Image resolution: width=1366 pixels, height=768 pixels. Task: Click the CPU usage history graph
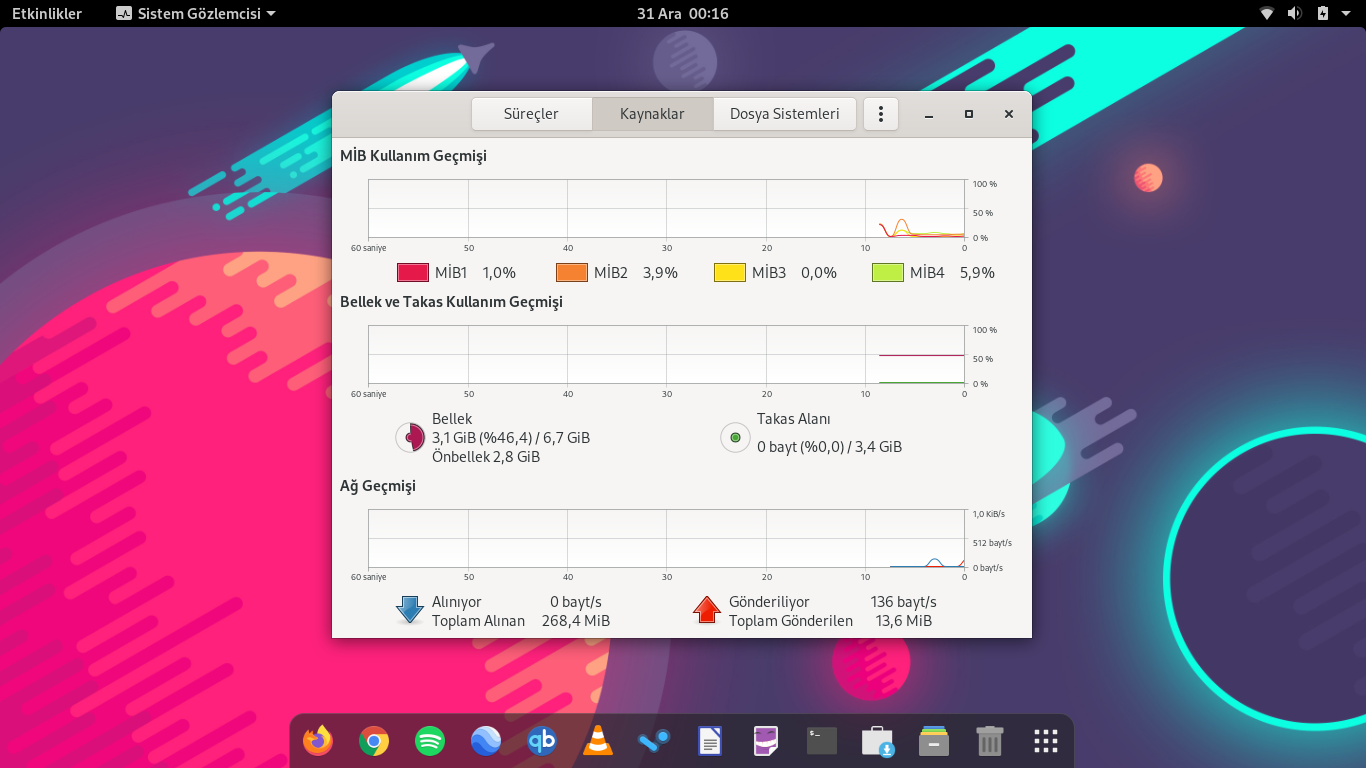point(666,209)
